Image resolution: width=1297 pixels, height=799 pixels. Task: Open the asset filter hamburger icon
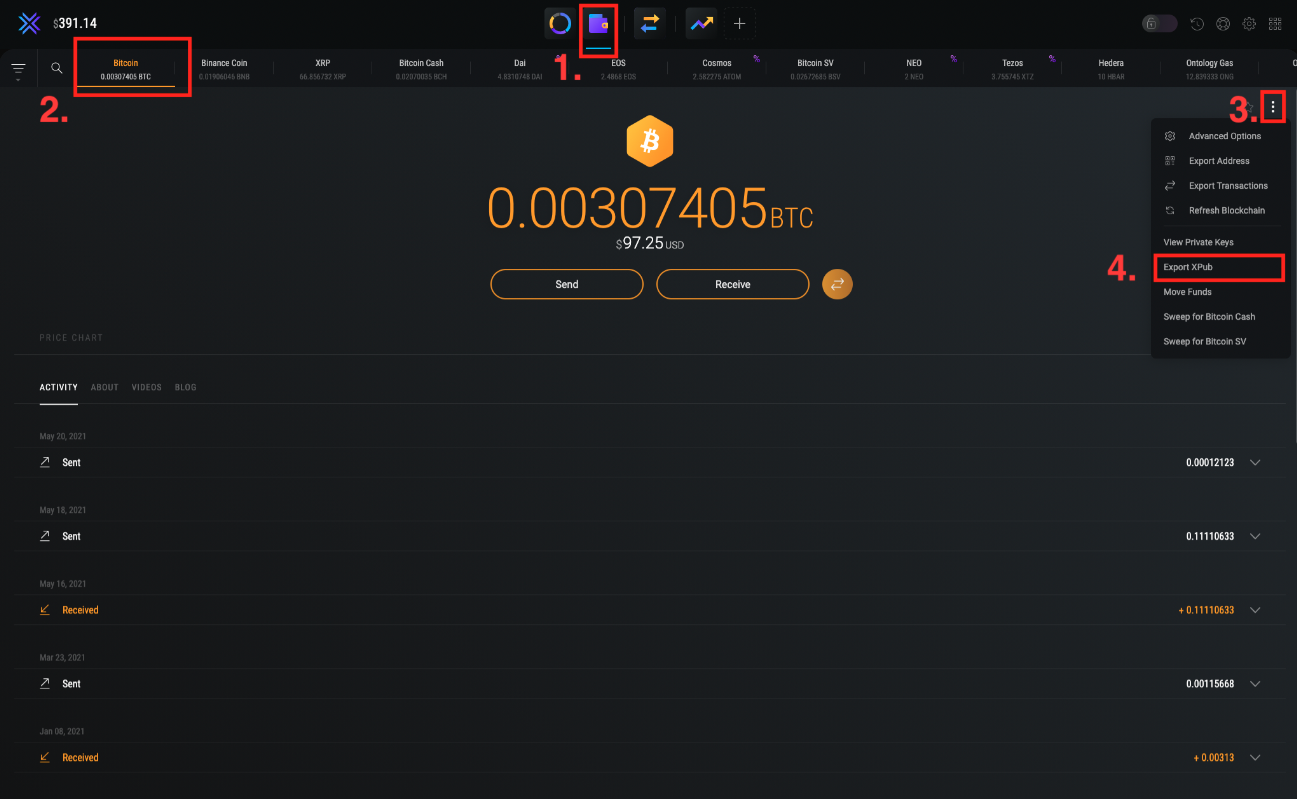click(18, 67)
